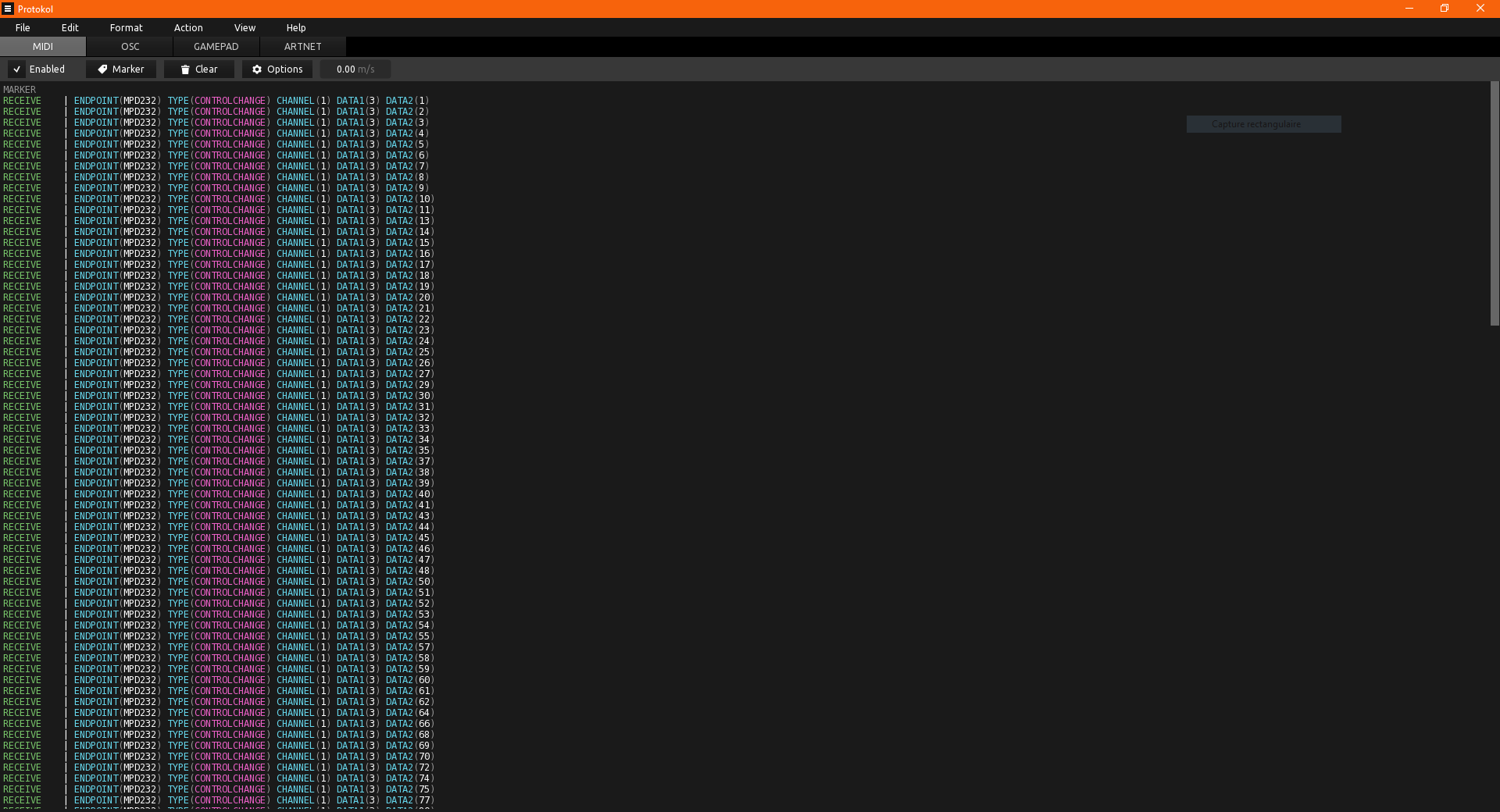Switch to the GAMEPAD tab
Screen dimensions: 1500x812
(x=216, y=47)
